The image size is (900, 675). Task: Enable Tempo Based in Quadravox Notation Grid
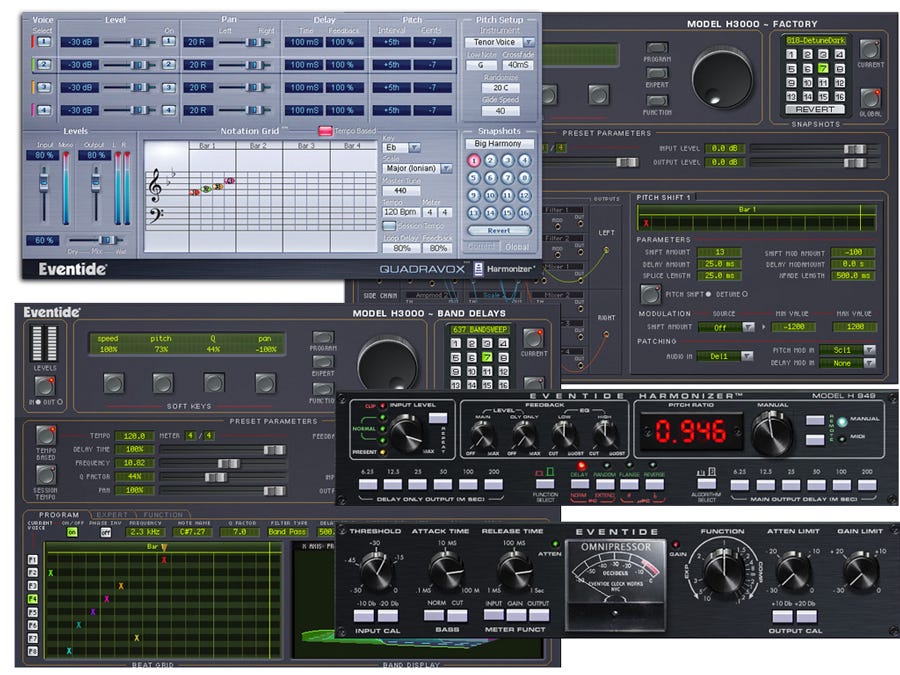coord(325,131)
